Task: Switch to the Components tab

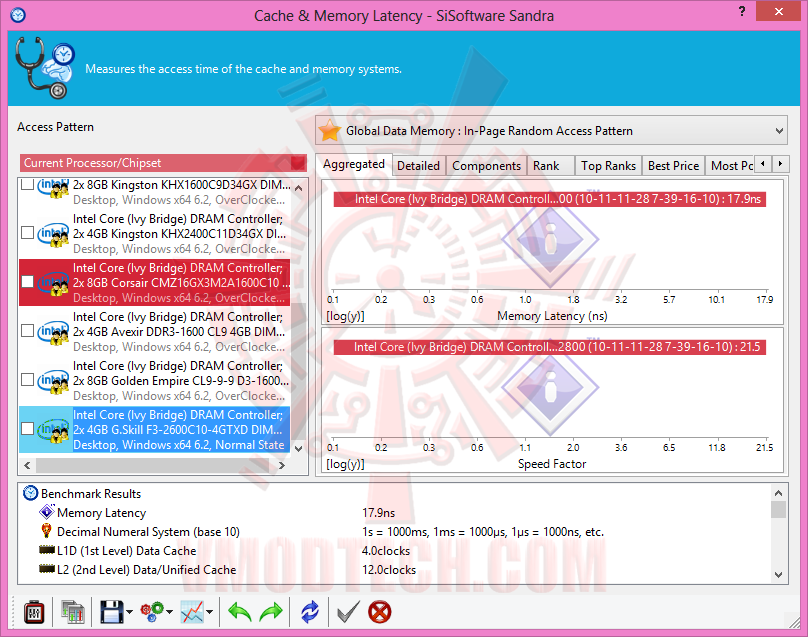Action: [486, 166]
